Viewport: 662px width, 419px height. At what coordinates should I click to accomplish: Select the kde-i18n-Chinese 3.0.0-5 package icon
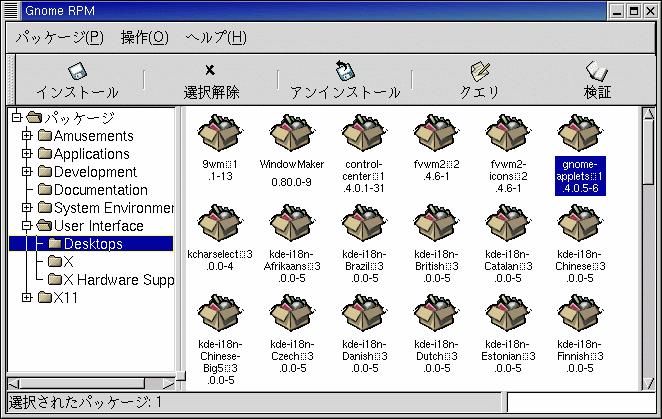[580, 223]
